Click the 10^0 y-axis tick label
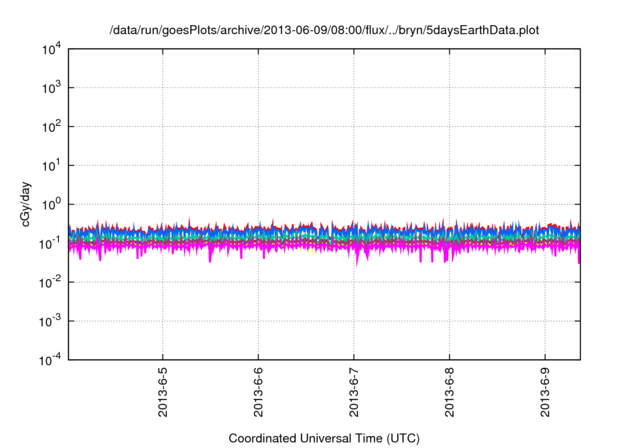 pyautogui.click(x=50, y=204)
